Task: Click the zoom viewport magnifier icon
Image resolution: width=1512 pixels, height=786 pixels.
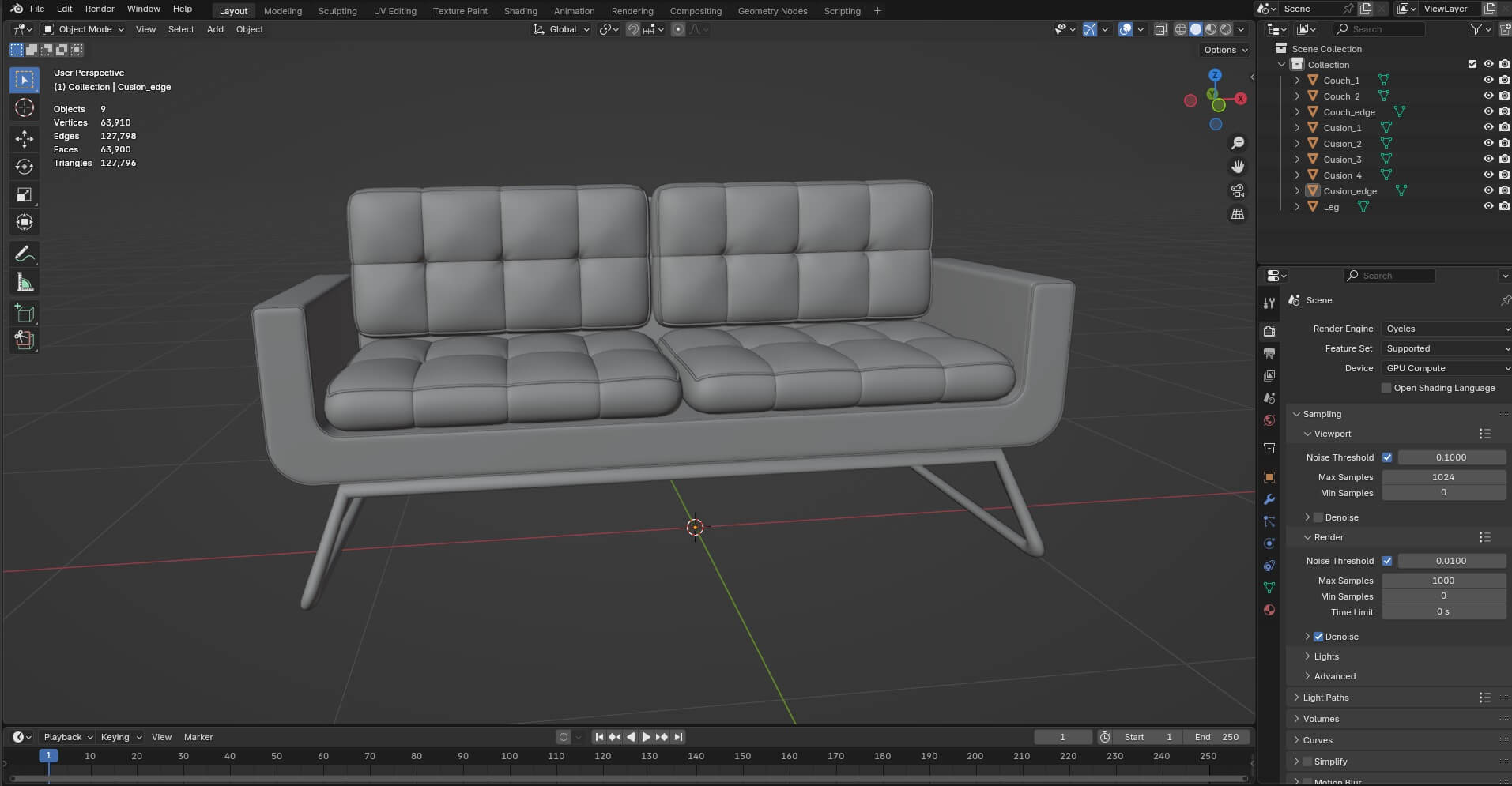Action: tap(1238, 143)
